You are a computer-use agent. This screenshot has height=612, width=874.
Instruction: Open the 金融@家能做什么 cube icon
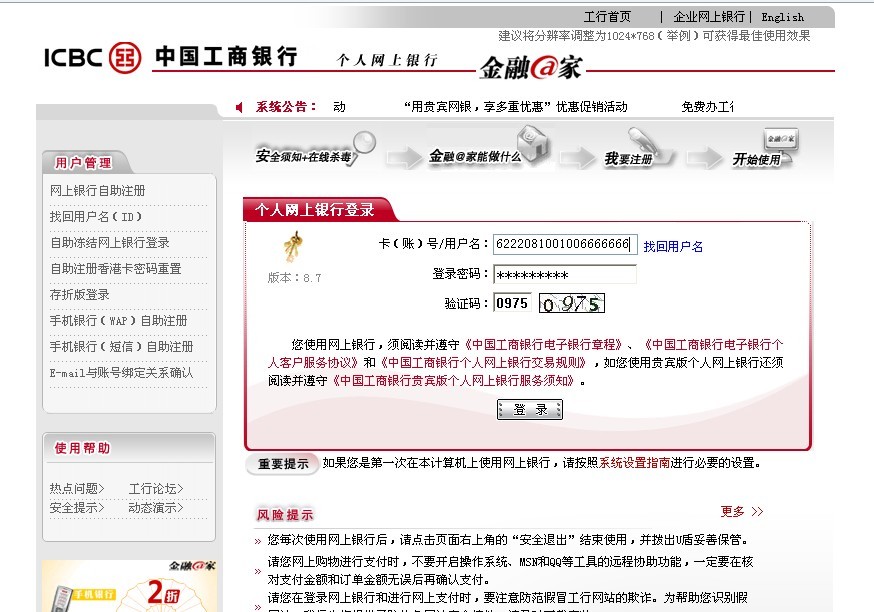(x=534, y=143)
